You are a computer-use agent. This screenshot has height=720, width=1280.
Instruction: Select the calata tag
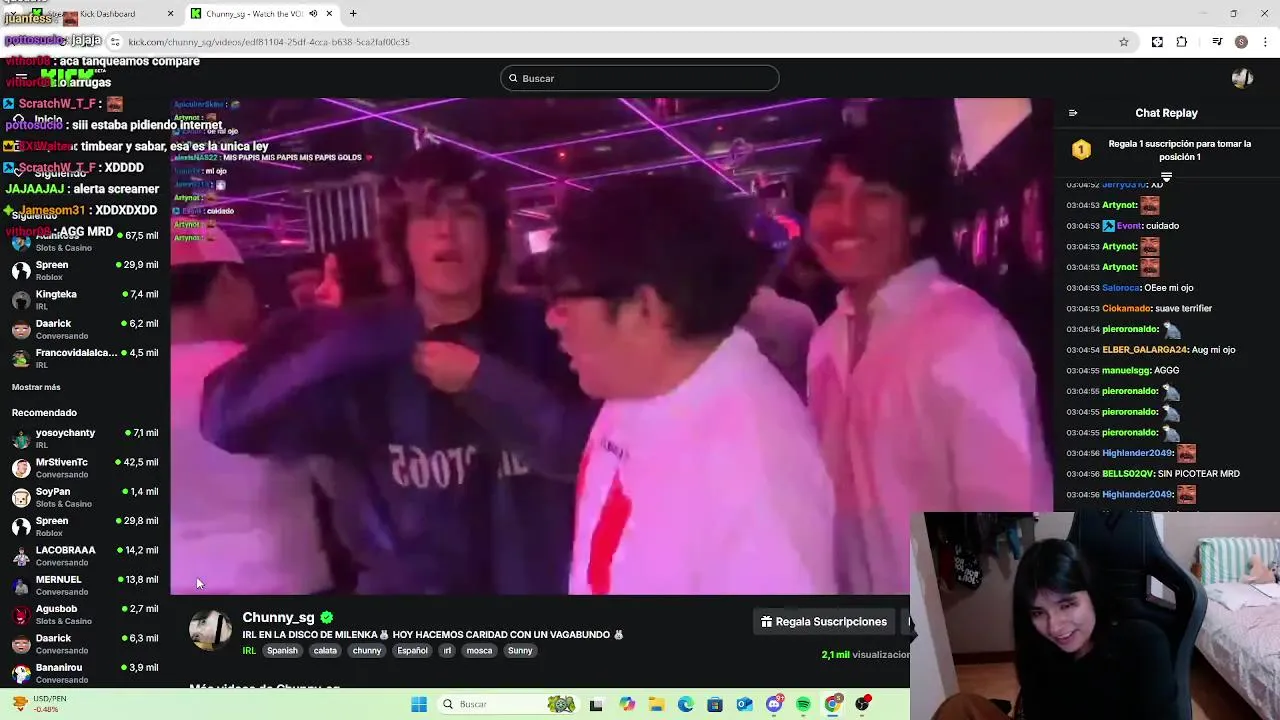coord(325,651)
